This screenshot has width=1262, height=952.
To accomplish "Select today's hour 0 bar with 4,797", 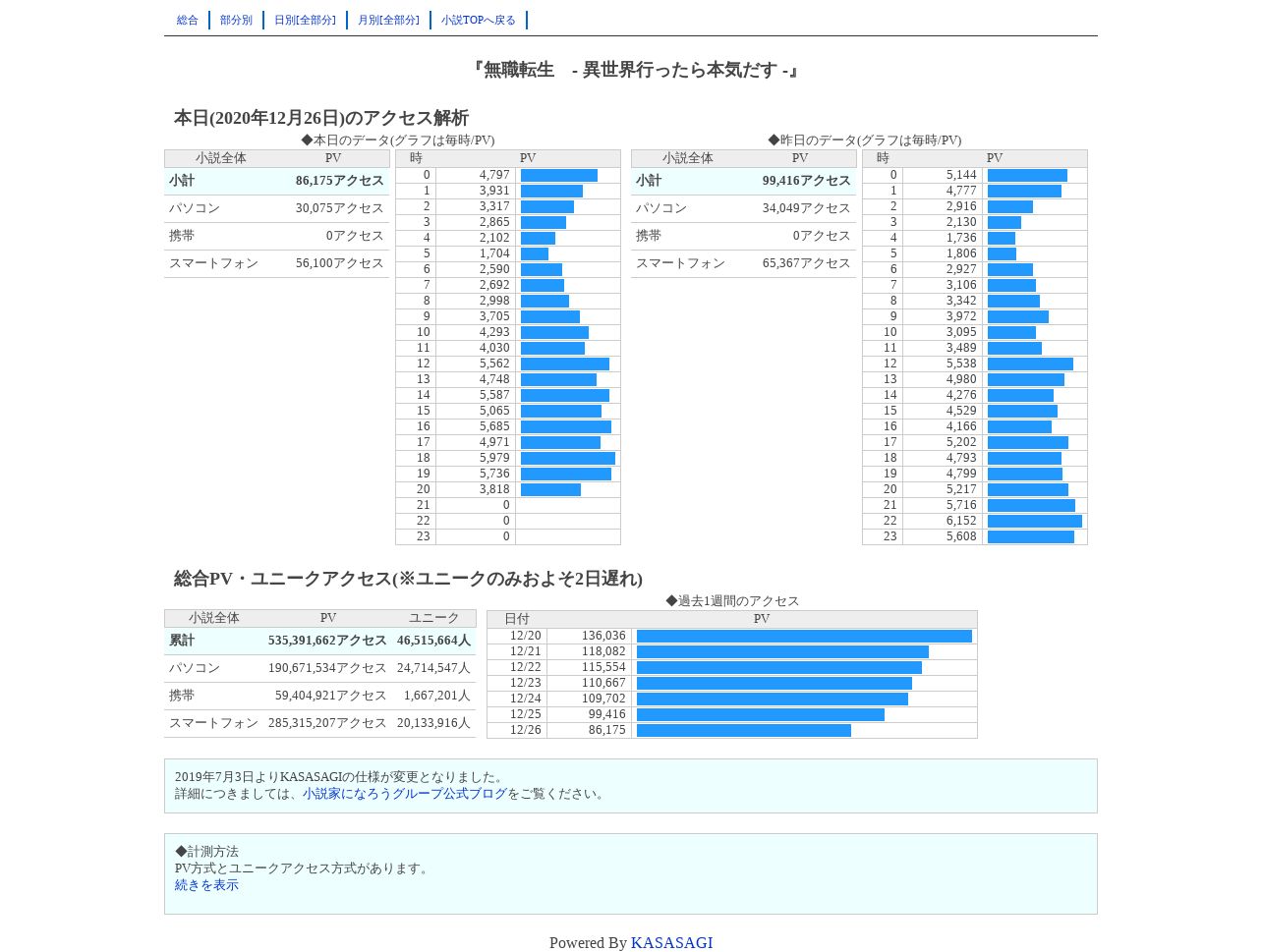I will pos(559,176).
